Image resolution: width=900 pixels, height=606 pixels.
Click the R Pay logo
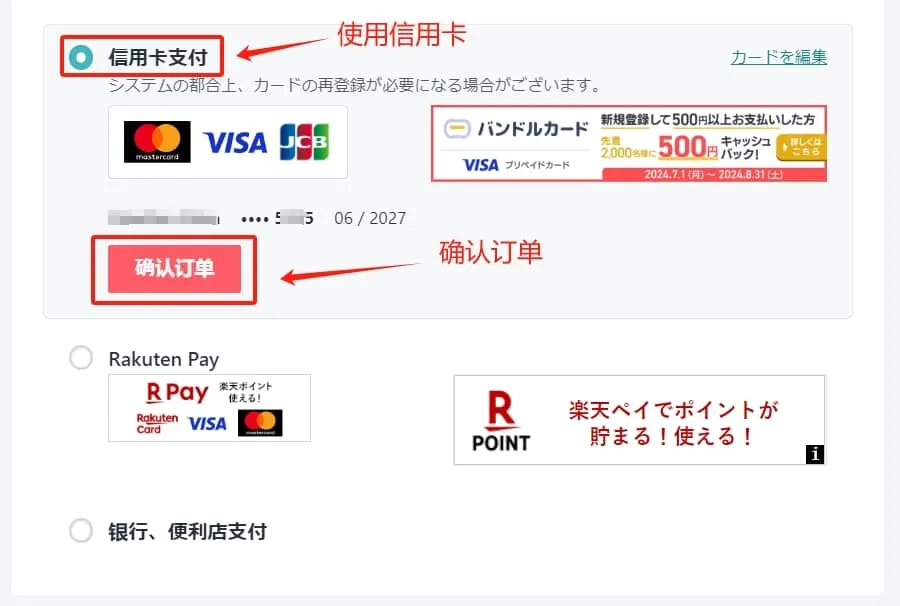click(177, 393)
